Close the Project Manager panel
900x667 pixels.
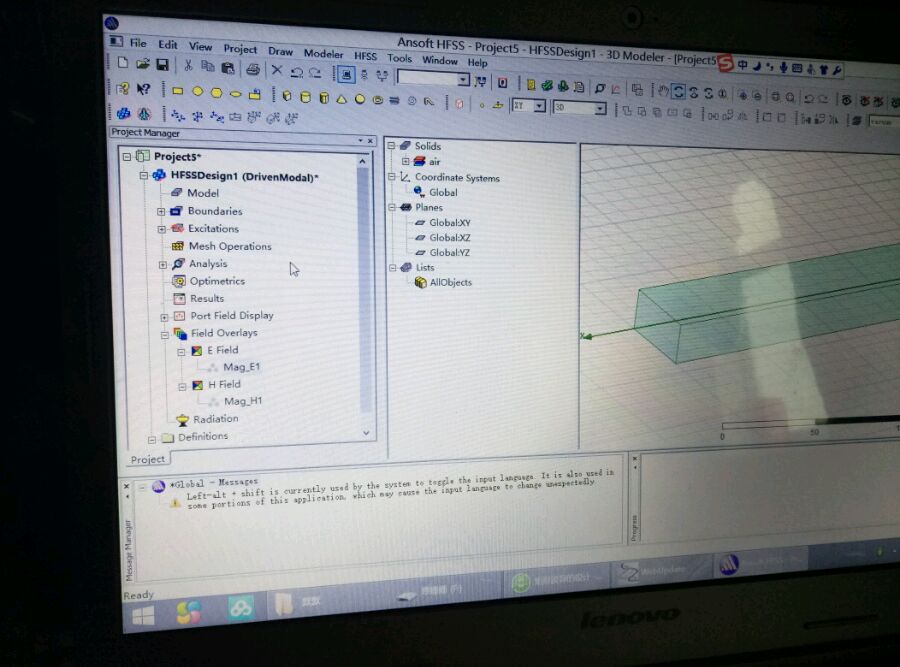point(370,141)
